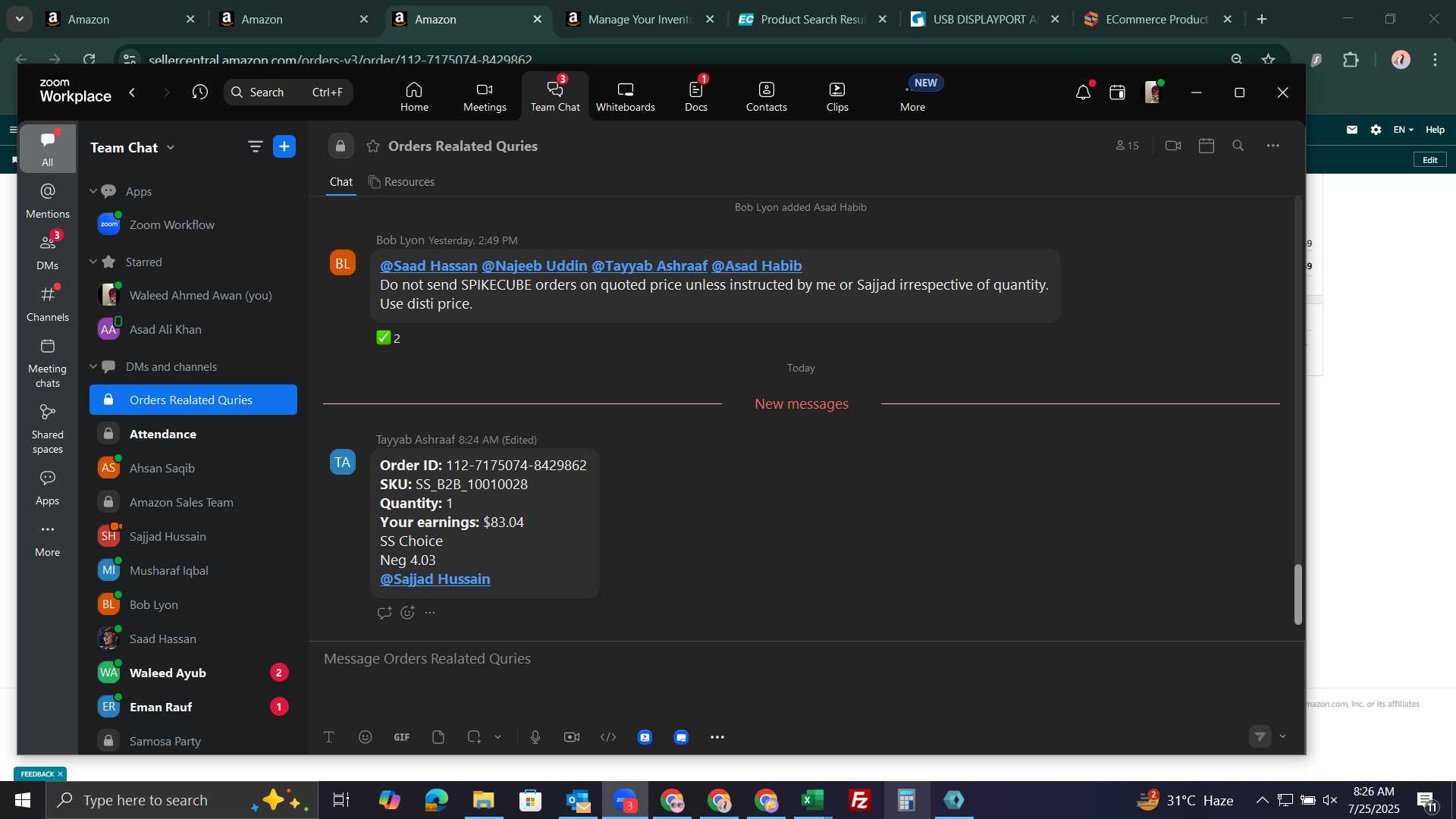Screen dimensions: 1456x819
Task: Click new chat plus button
Action: coord(284,147)
